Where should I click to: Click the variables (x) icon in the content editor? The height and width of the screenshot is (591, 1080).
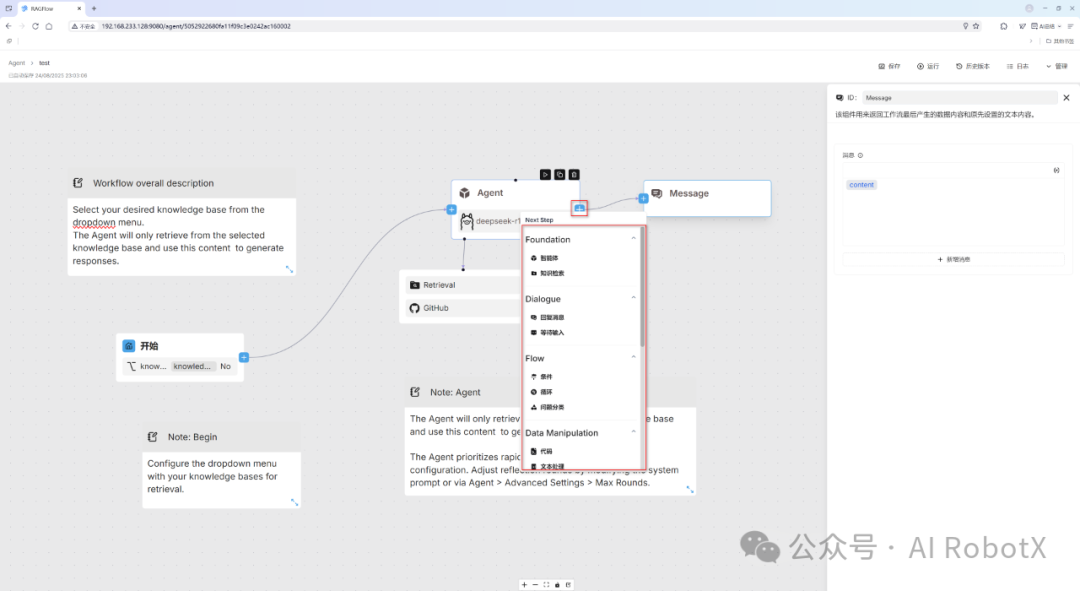[1056, 170]
